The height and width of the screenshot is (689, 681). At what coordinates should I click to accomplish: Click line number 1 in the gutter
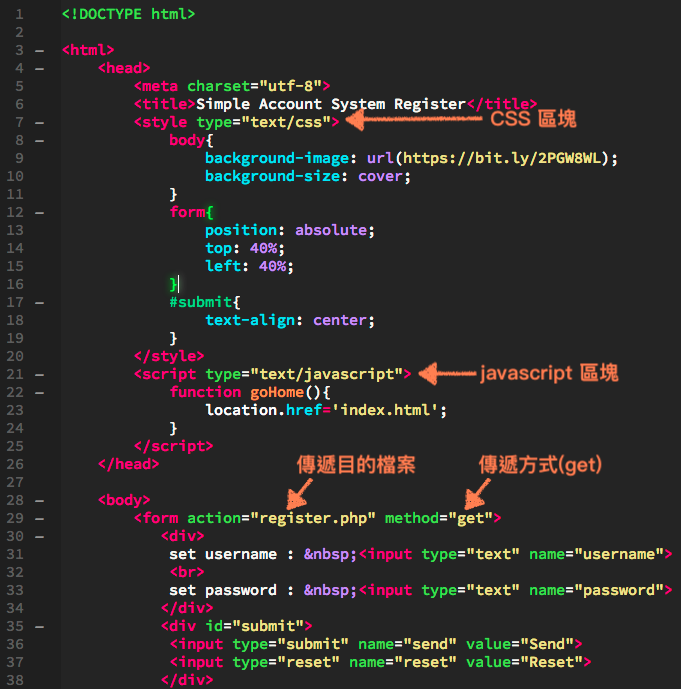pos(19,14)
